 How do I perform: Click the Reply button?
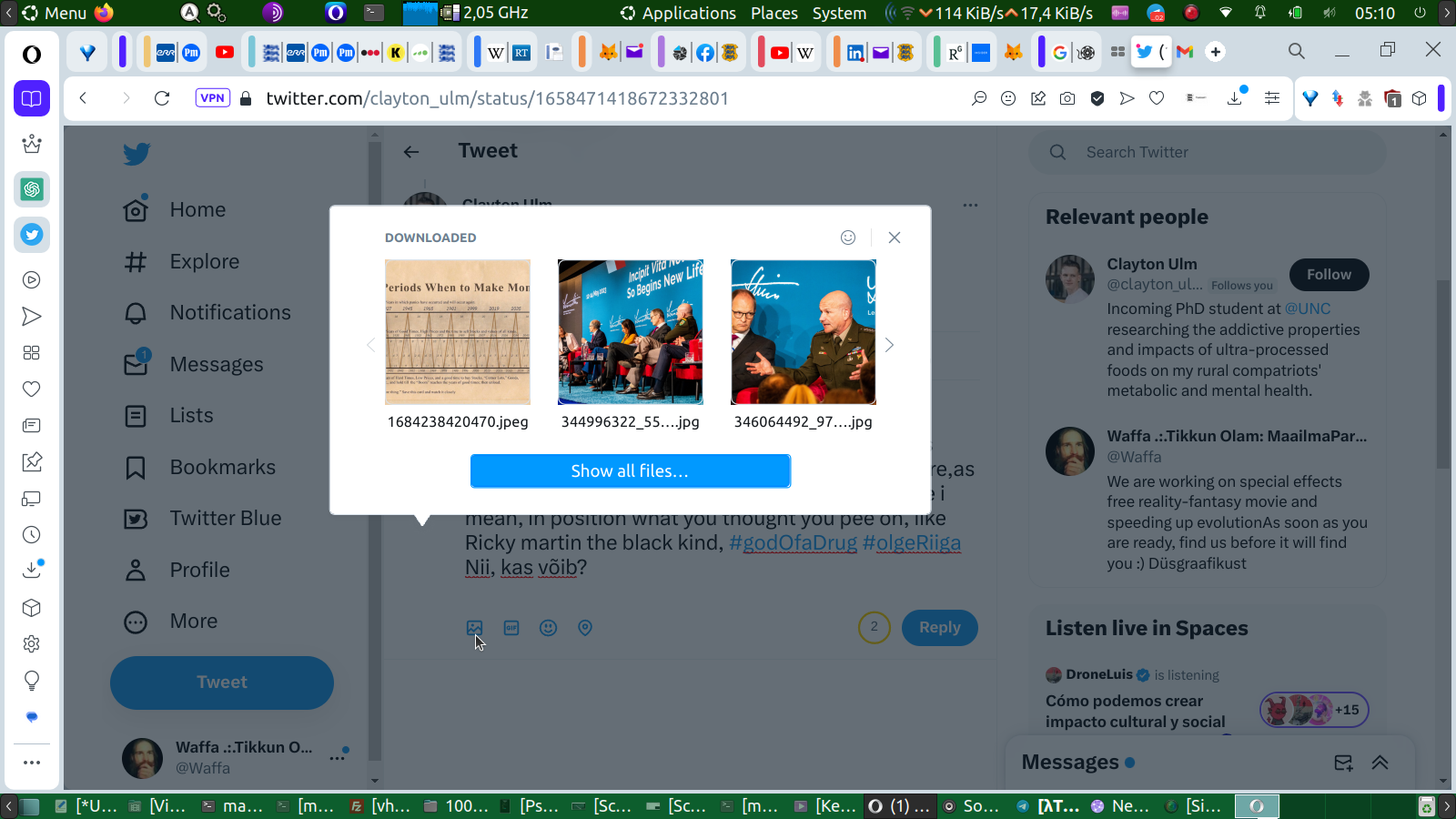point(940,628)
